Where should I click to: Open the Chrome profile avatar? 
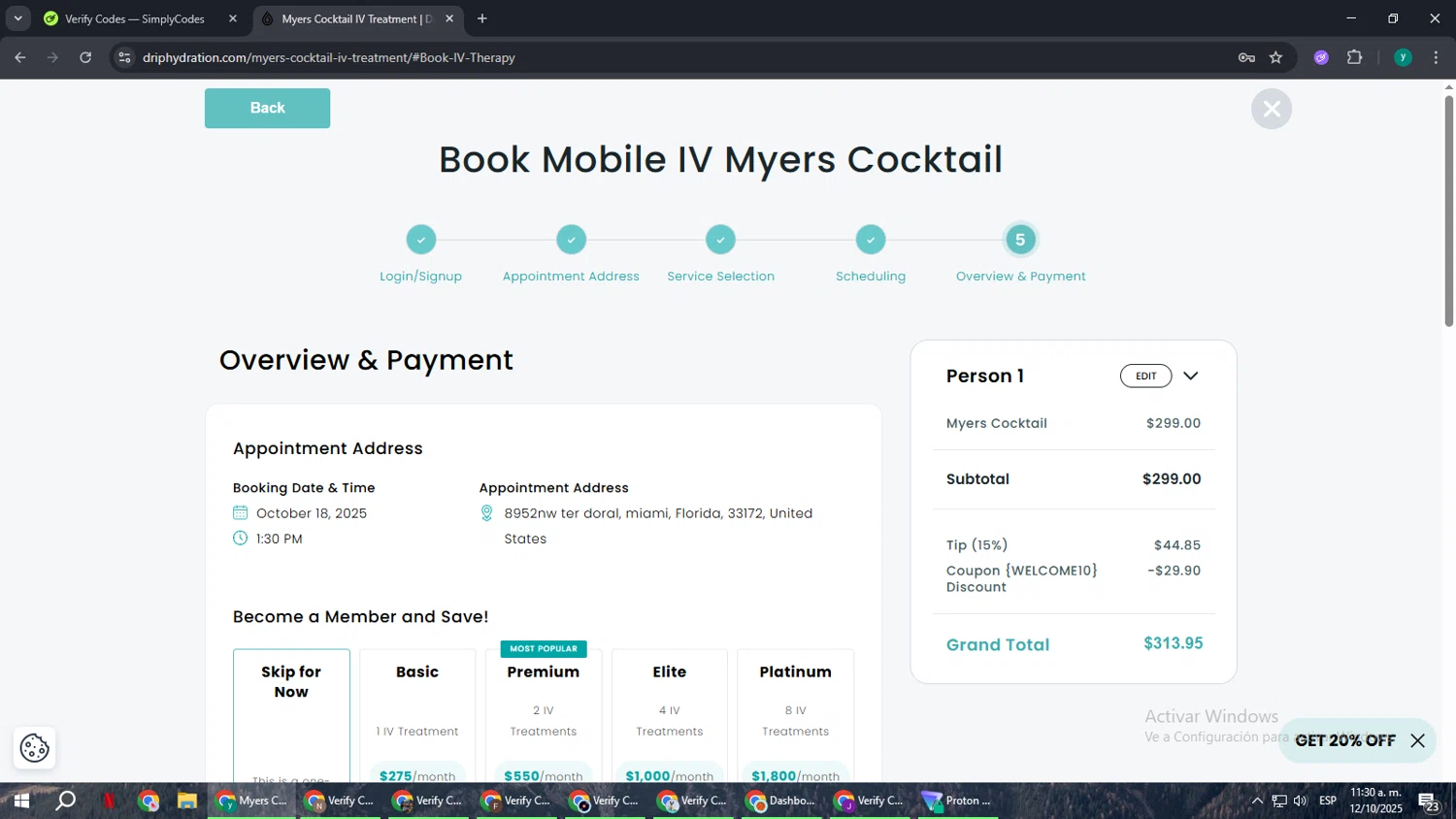pyautogui.click(x=1403, y=57)
